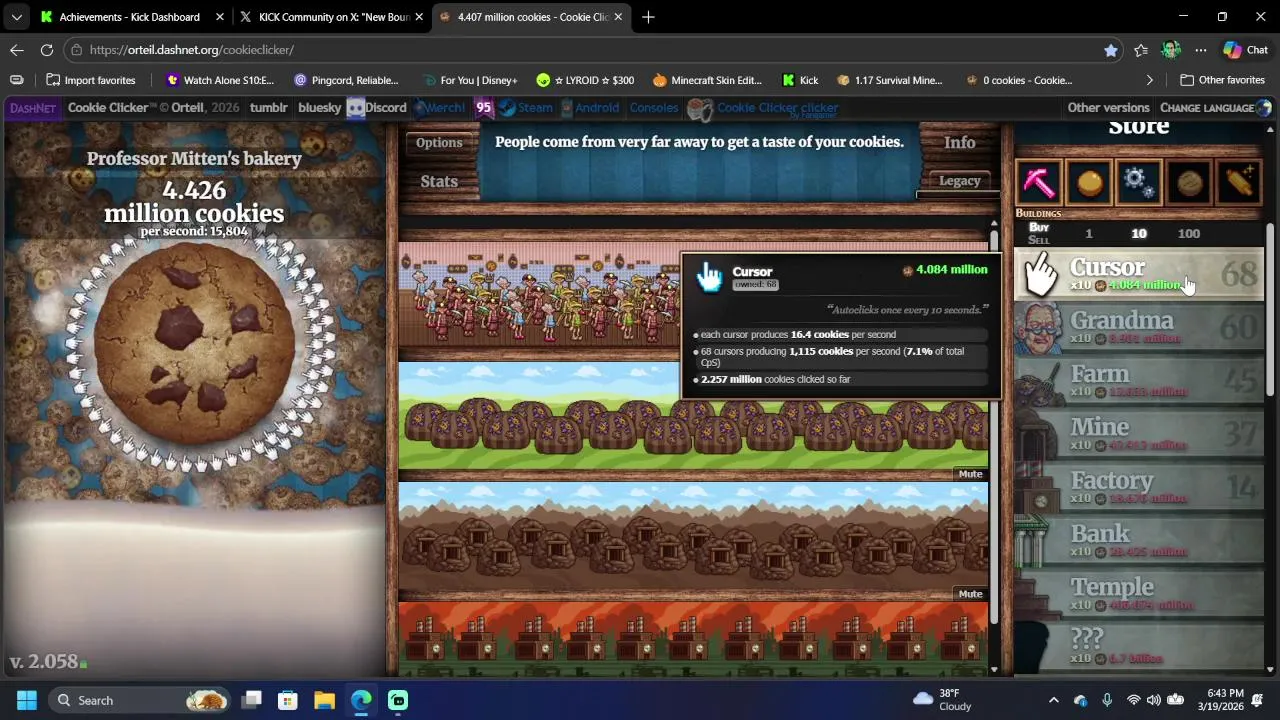This screenshot has width=1280, height=720.
Task: Open Minecraft Skin Edit bookmark
Action: 707,80
